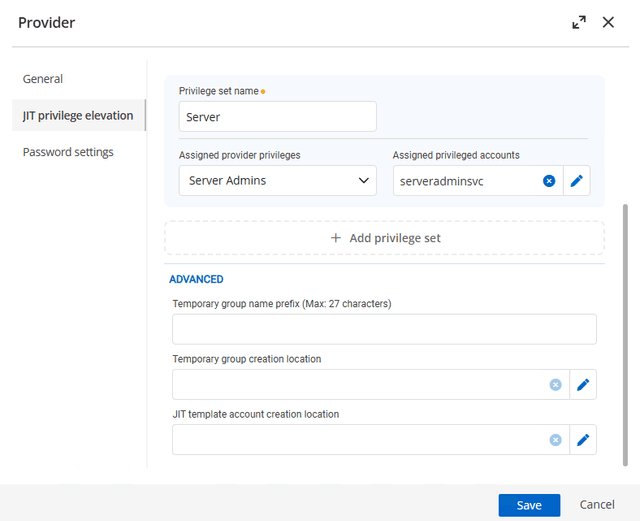Open the Password settings tab
The image size is (640, 521).
68,152
